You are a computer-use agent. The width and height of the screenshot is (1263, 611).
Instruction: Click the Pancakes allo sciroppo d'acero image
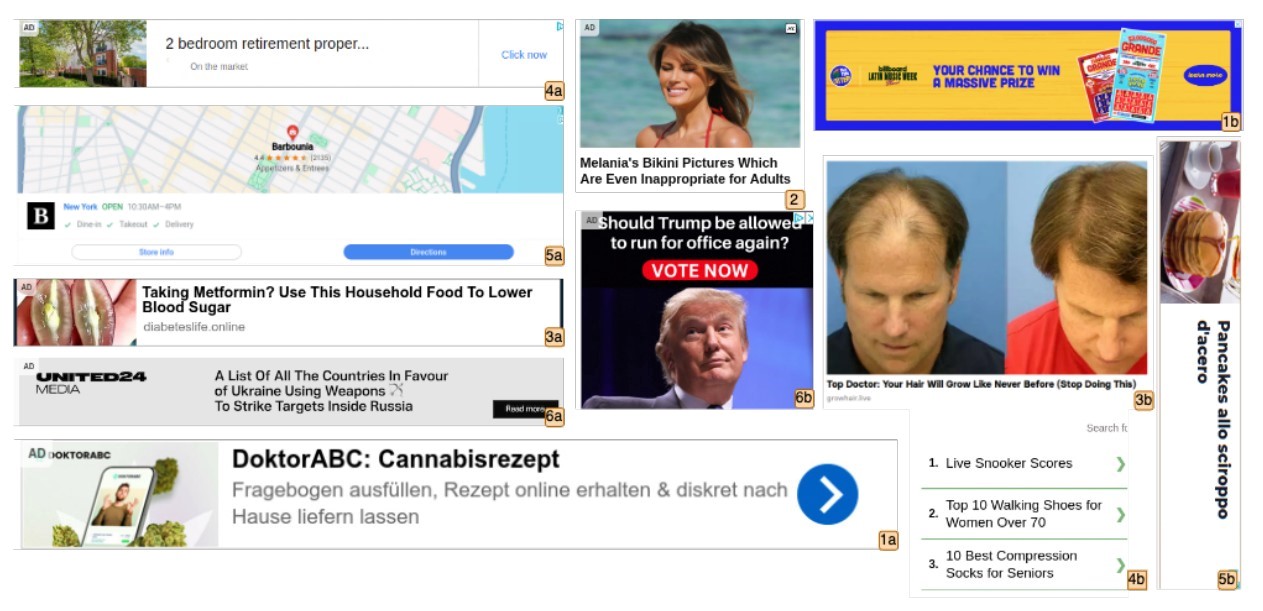(x=1199, y=222)
